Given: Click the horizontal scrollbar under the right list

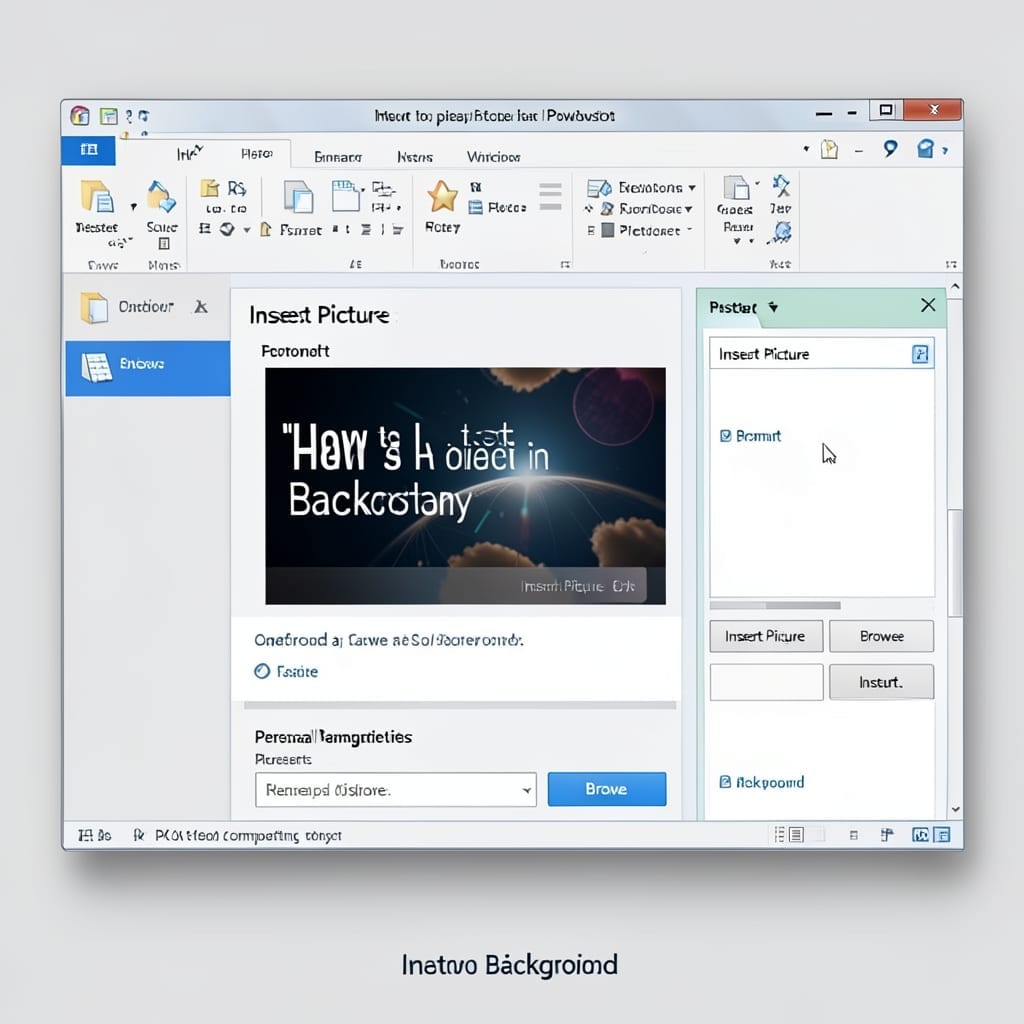Looking at the screenshot, I should click(775, 605).
